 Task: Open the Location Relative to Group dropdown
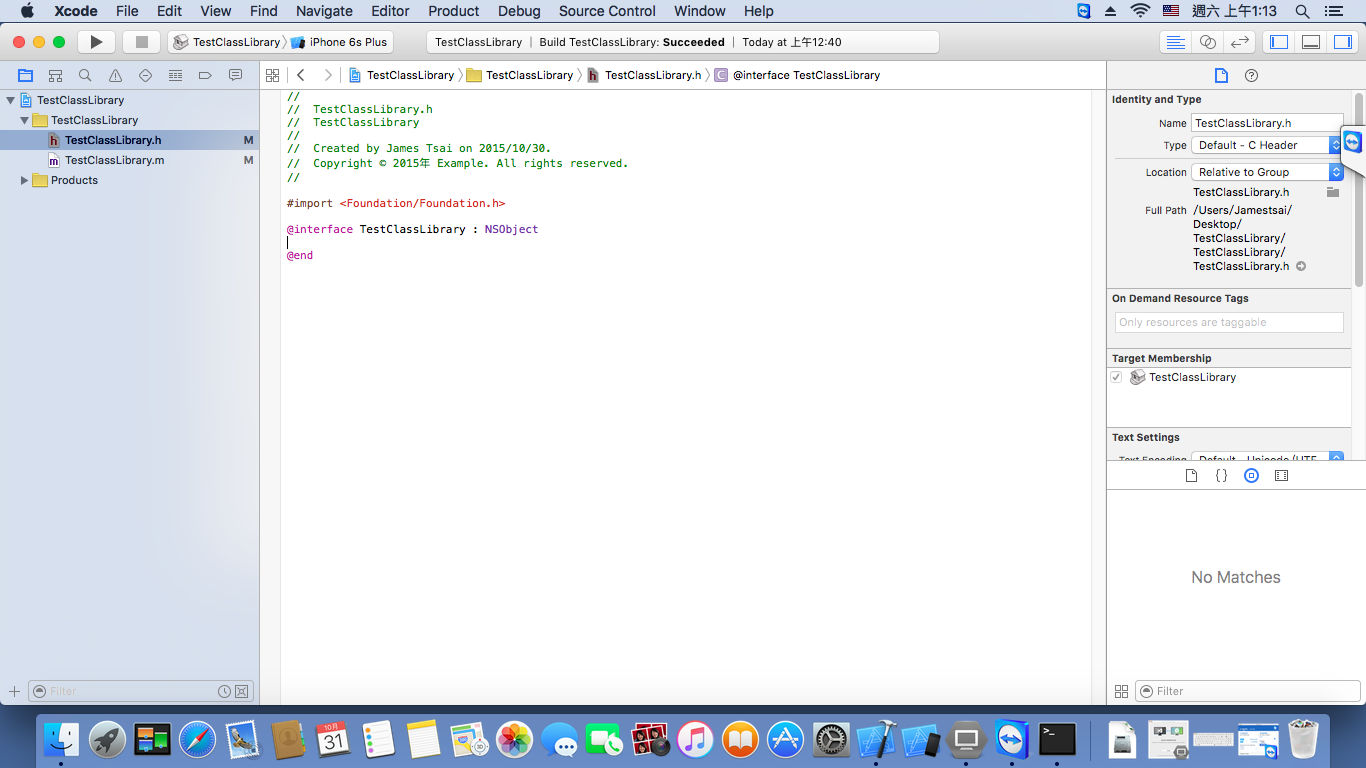(x=1267, y=172)
